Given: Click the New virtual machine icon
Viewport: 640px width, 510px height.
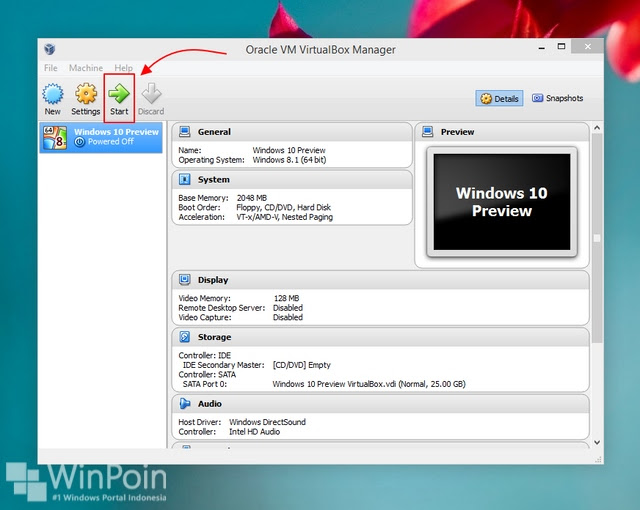Looking at the screenshot, I should (x=53, y=93).
